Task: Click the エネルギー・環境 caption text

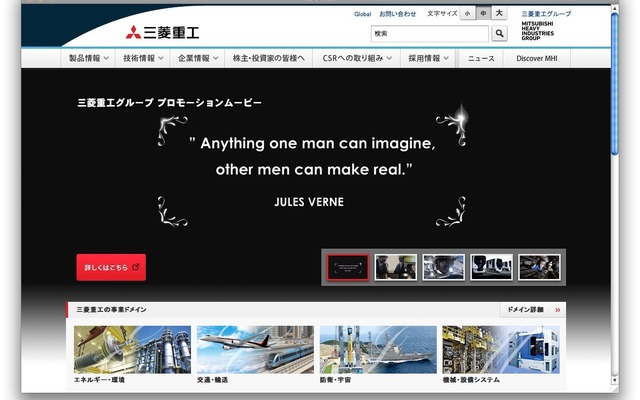Action: [99, 380]
